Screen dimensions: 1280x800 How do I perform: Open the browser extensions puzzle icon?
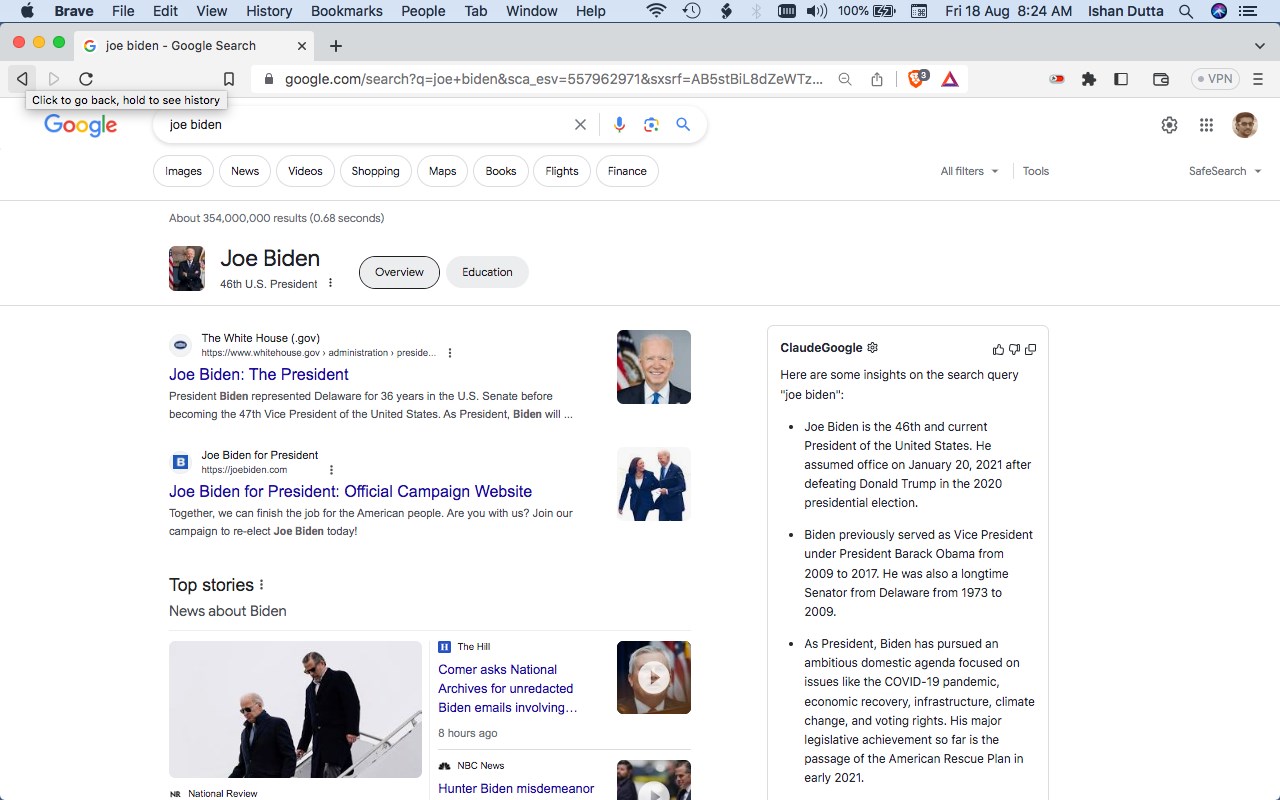[x=1089, y=79]
